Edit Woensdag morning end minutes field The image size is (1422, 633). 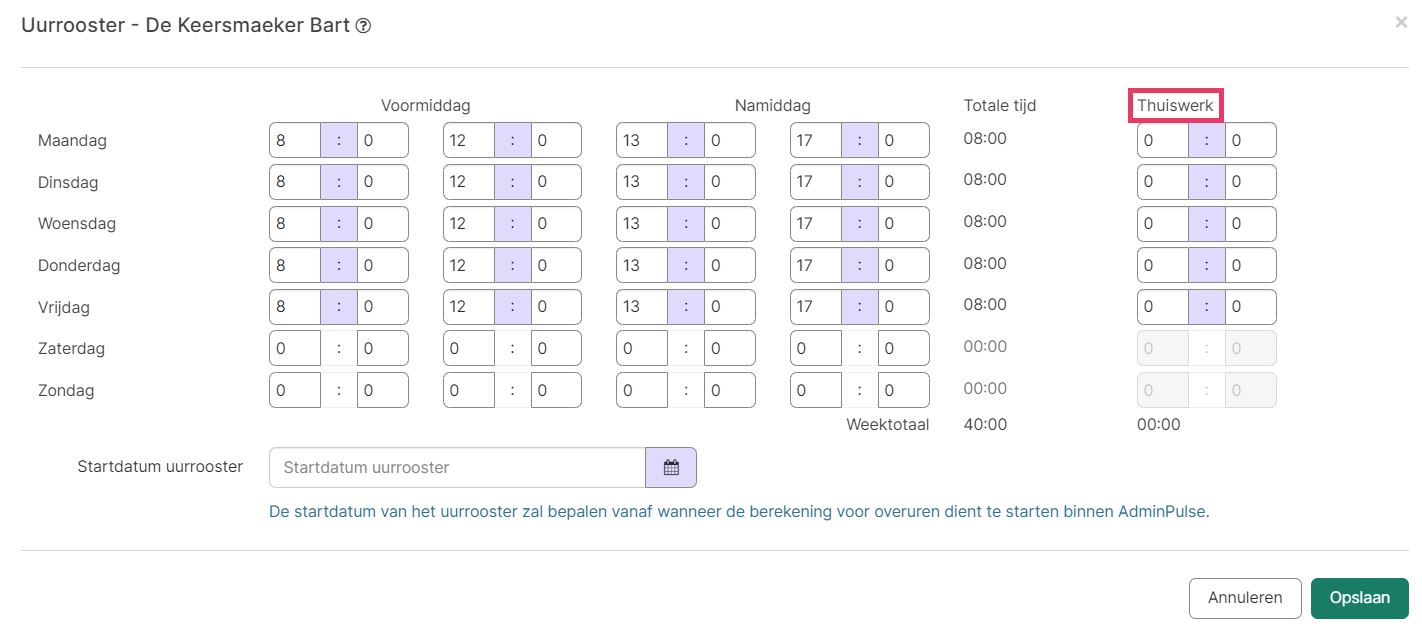click(556, 224)
